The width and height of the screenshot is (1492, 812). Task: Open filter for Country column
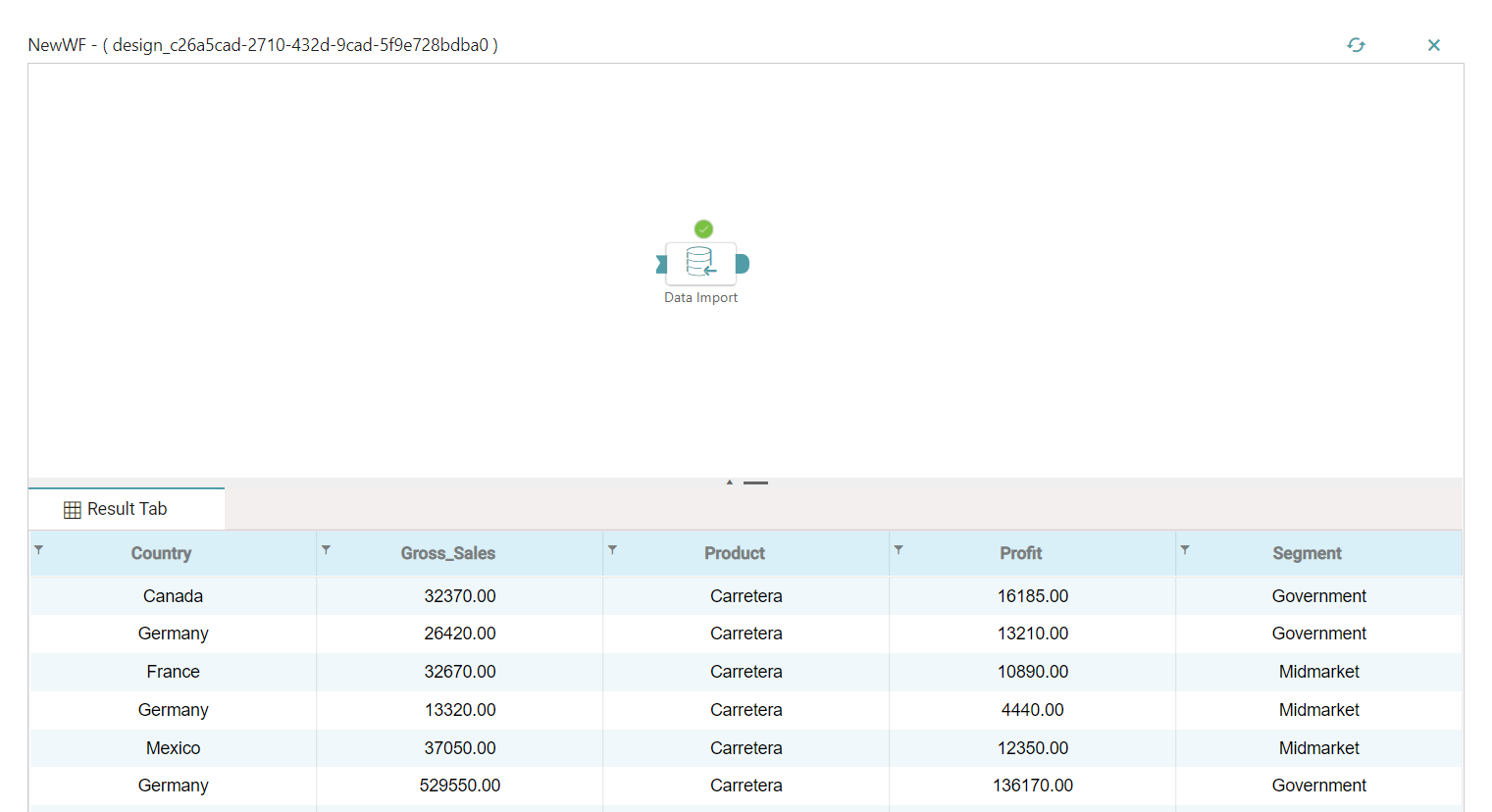point(39,550)
